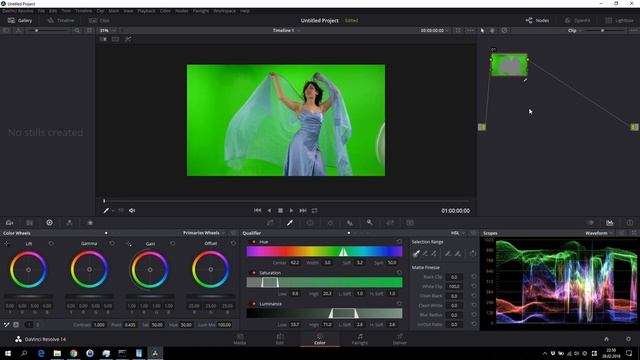Choose the picker add tool
Viewport: 640px width, 360px height.
click(434, 253)
